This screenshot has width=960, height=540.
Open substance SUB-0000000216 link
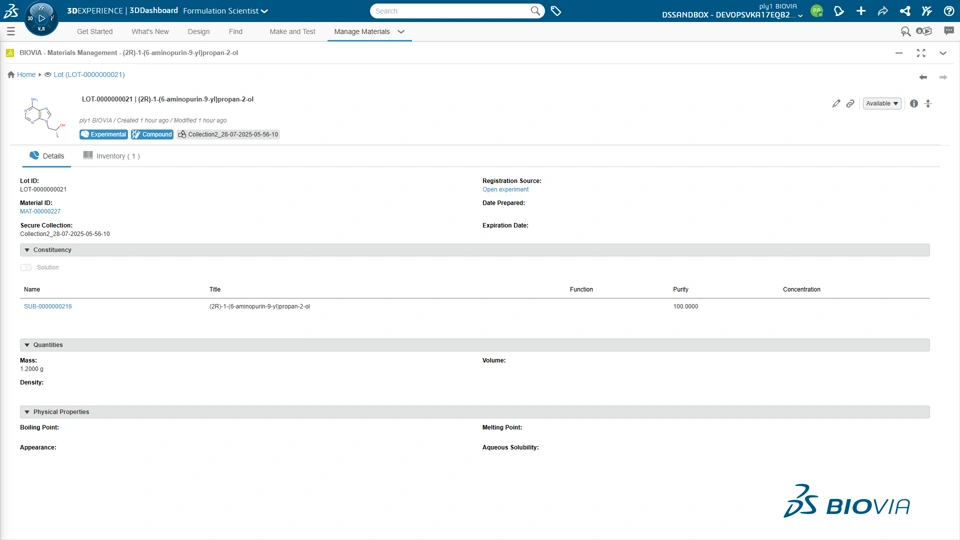click(x=48, y=306)
